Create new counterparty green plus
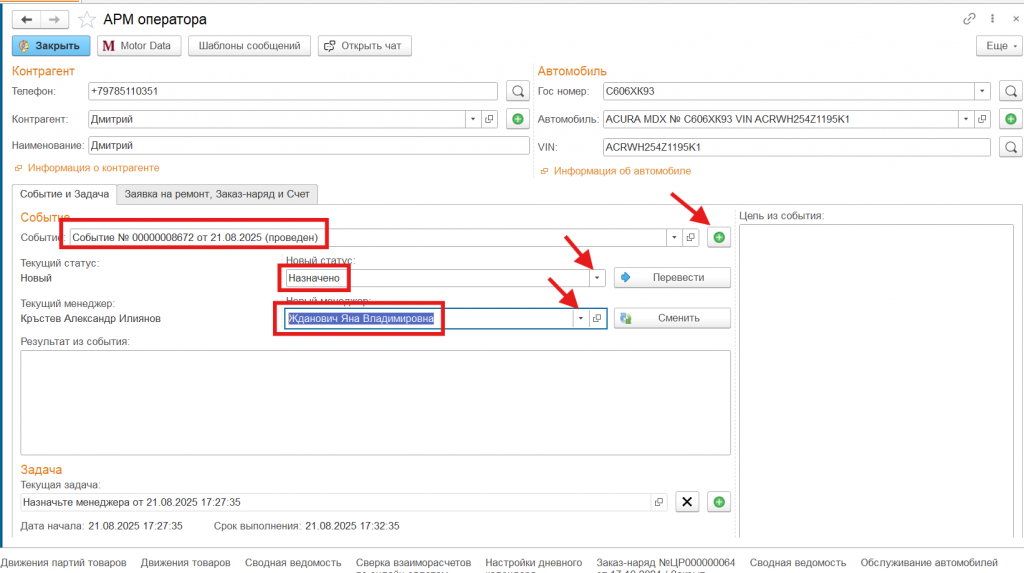Screen dimensions: 1024x573 [x=517, y=119]
